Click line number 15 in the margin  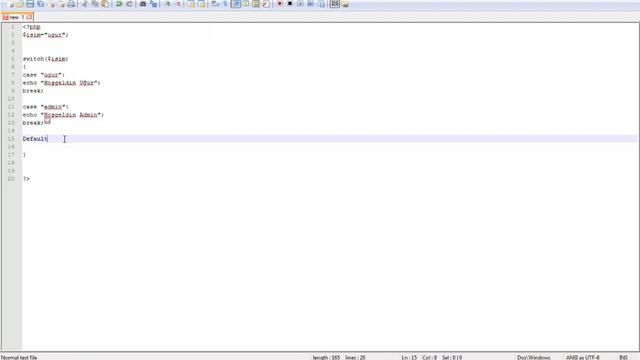(11, 139)
